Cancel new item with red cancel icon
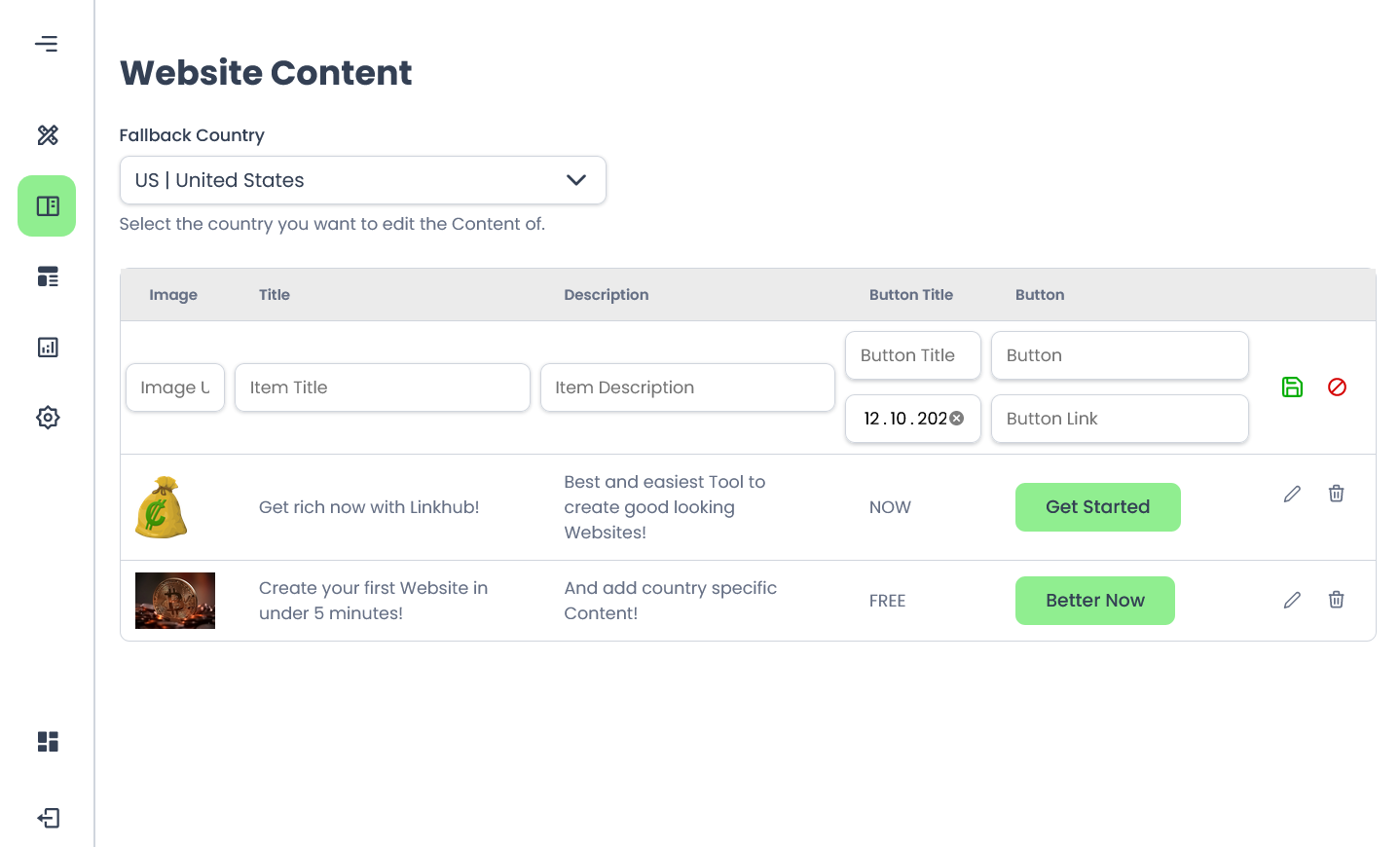 (x=1337, y=387)
